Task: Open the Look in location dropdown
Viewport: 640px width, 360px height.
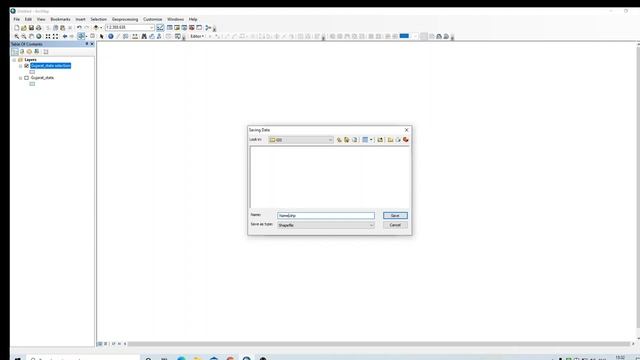Action: pos(330,140)
